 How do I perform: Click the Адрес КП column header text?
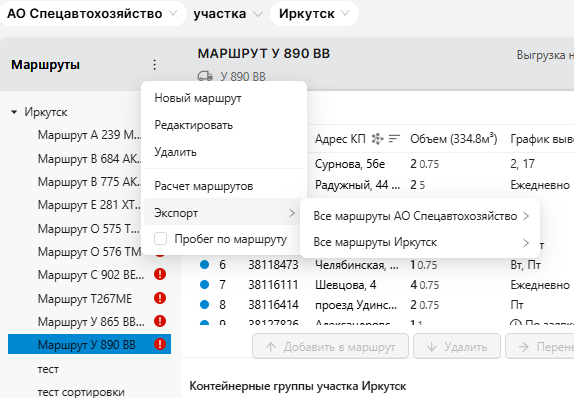[x=340, y=139]
